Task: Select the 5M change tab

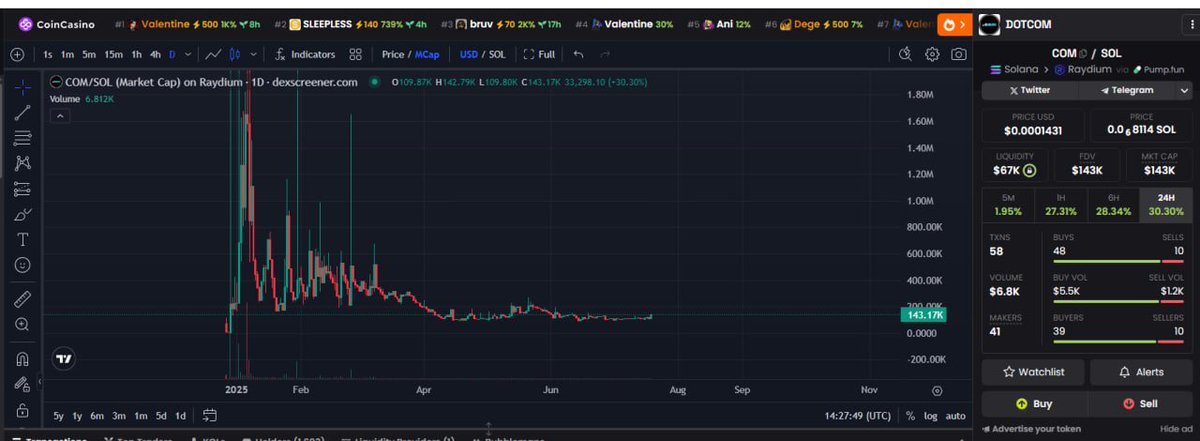Action: [x=1007, y=205]
